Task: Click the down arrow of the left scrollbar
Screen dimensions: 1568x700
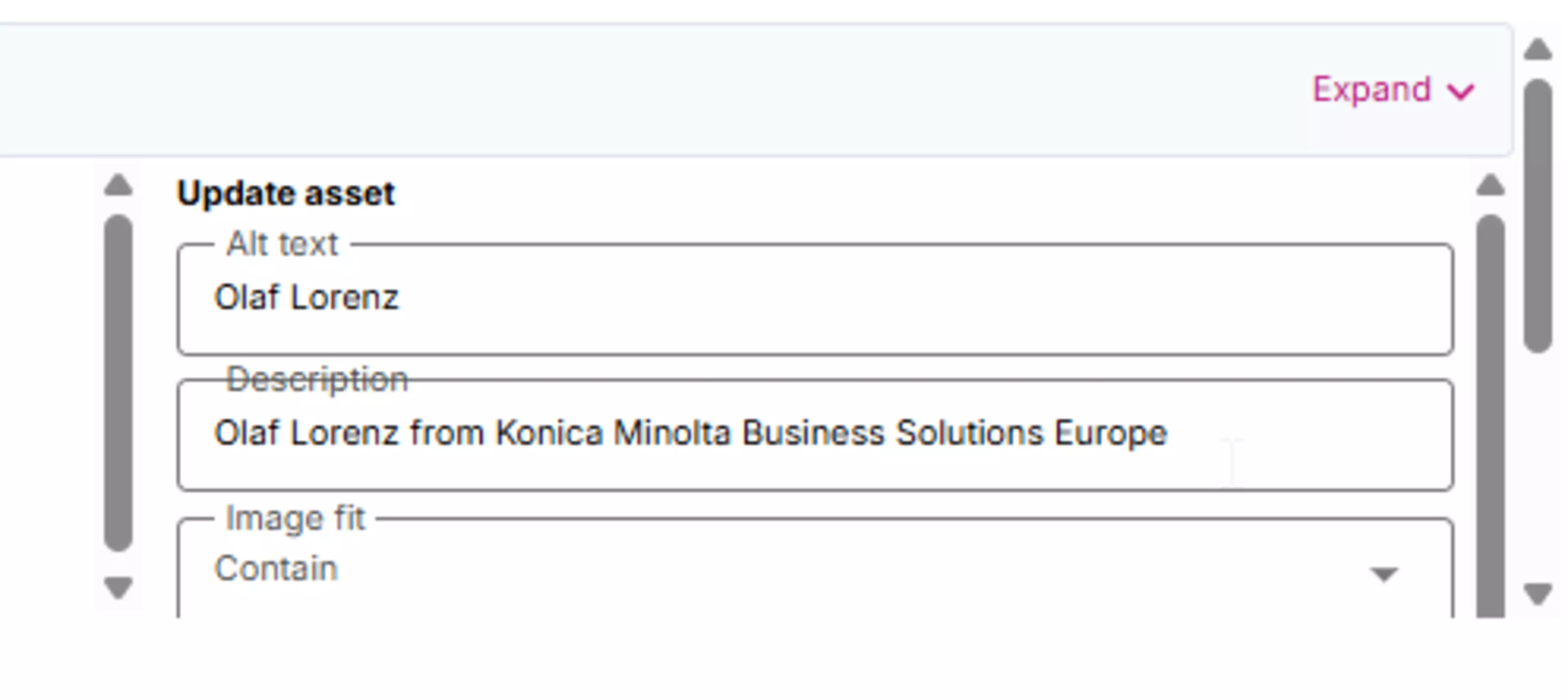Action: [118, 587]
